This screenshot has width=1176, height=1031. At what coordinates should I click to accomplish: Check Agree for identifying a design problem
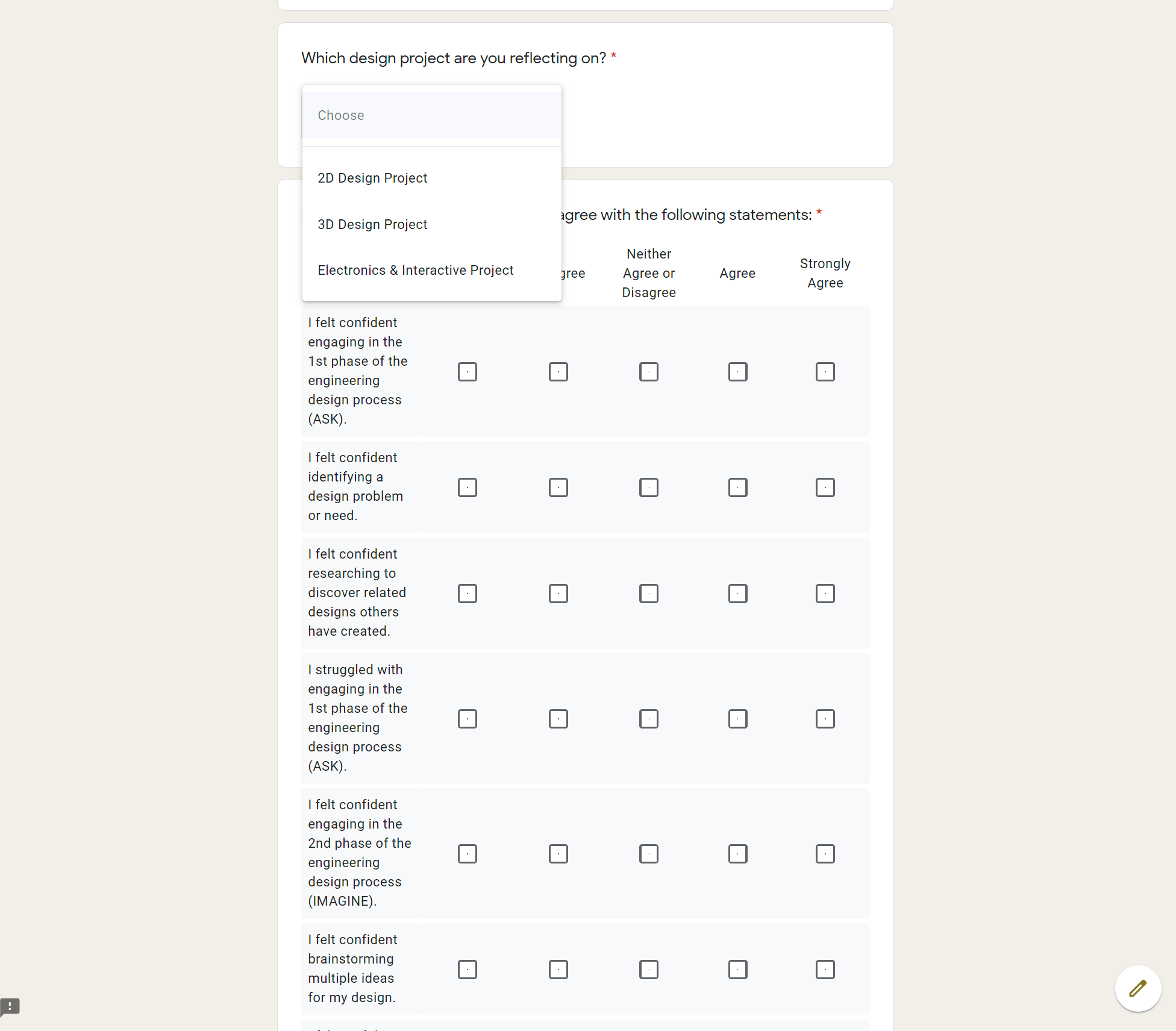pyautogui.click(x=737, y=487)
